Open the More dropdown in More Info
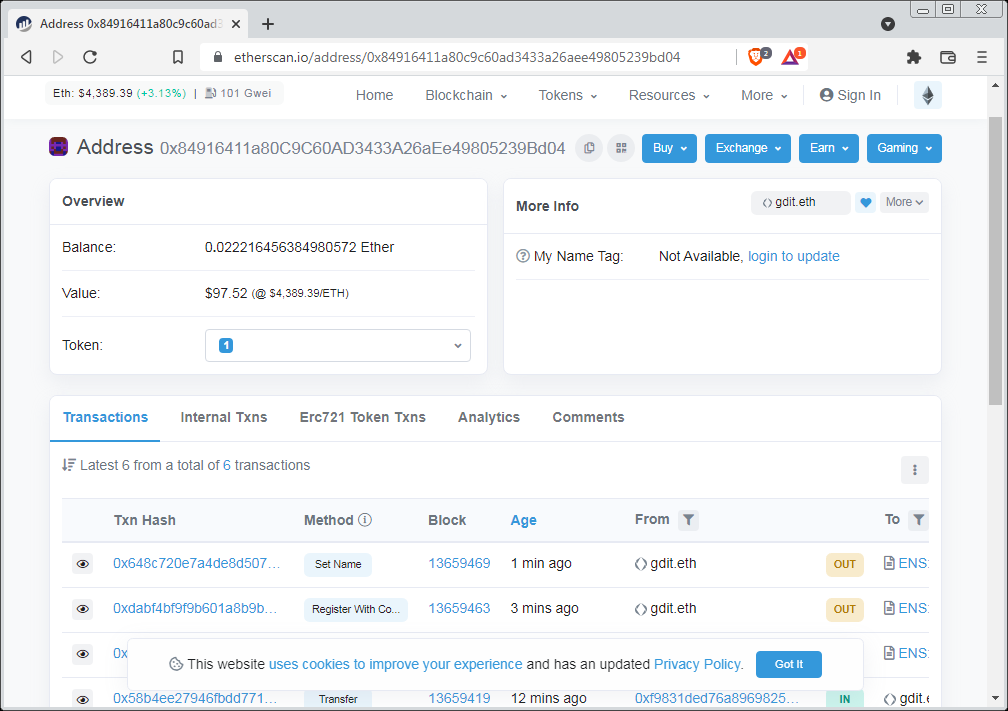 pyautogui.click(x=904, y=202)
